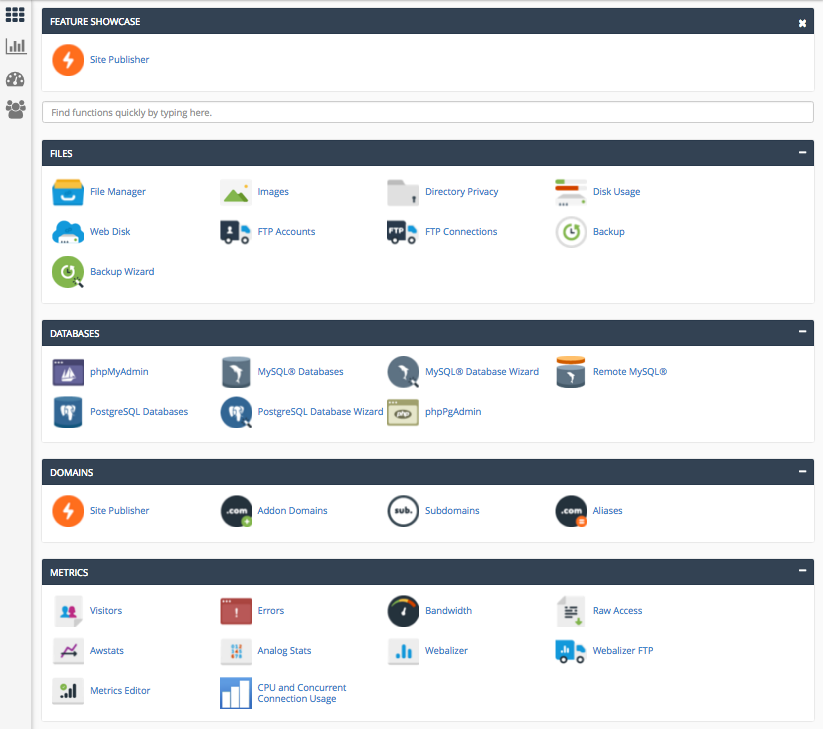
Task: Select the Bandwidth gauge icon
Action: [x=403, y=611]
